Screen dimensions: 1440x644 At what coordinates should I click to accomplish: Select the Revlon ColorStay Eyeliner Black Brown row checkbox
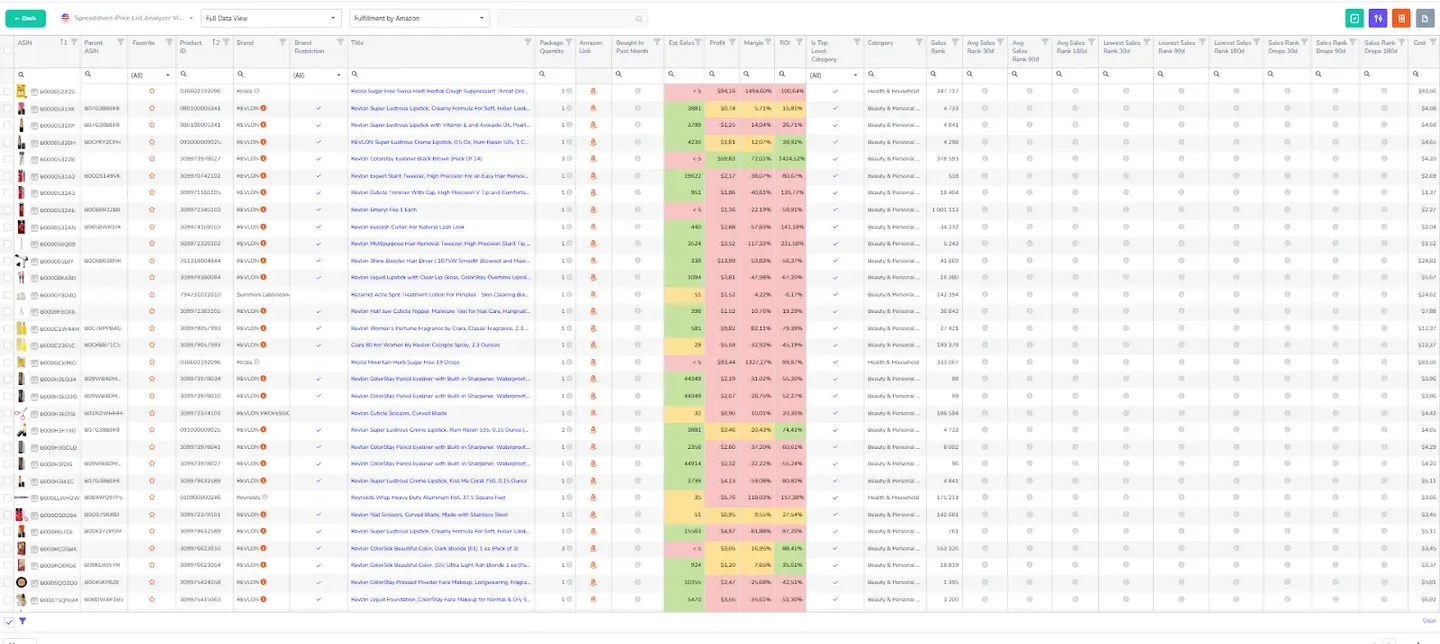click(x=8, y=158)
